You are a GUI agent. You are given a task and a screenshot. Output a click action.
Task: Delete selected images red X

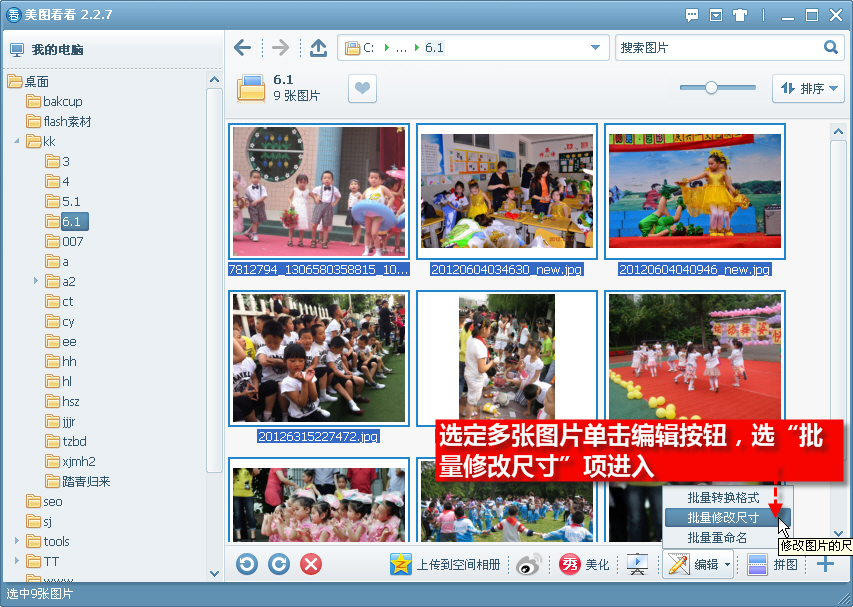[311, 564]
